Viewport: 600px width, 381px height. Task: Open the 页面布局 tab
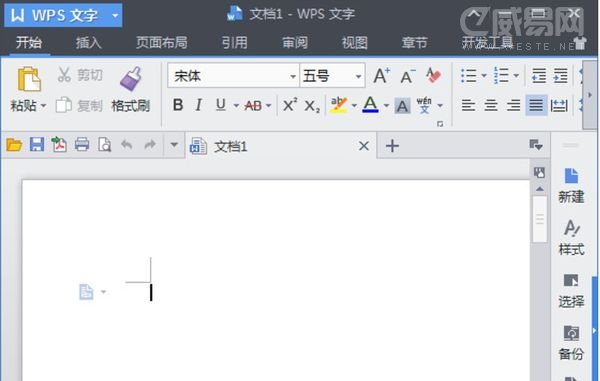point(162,42)
